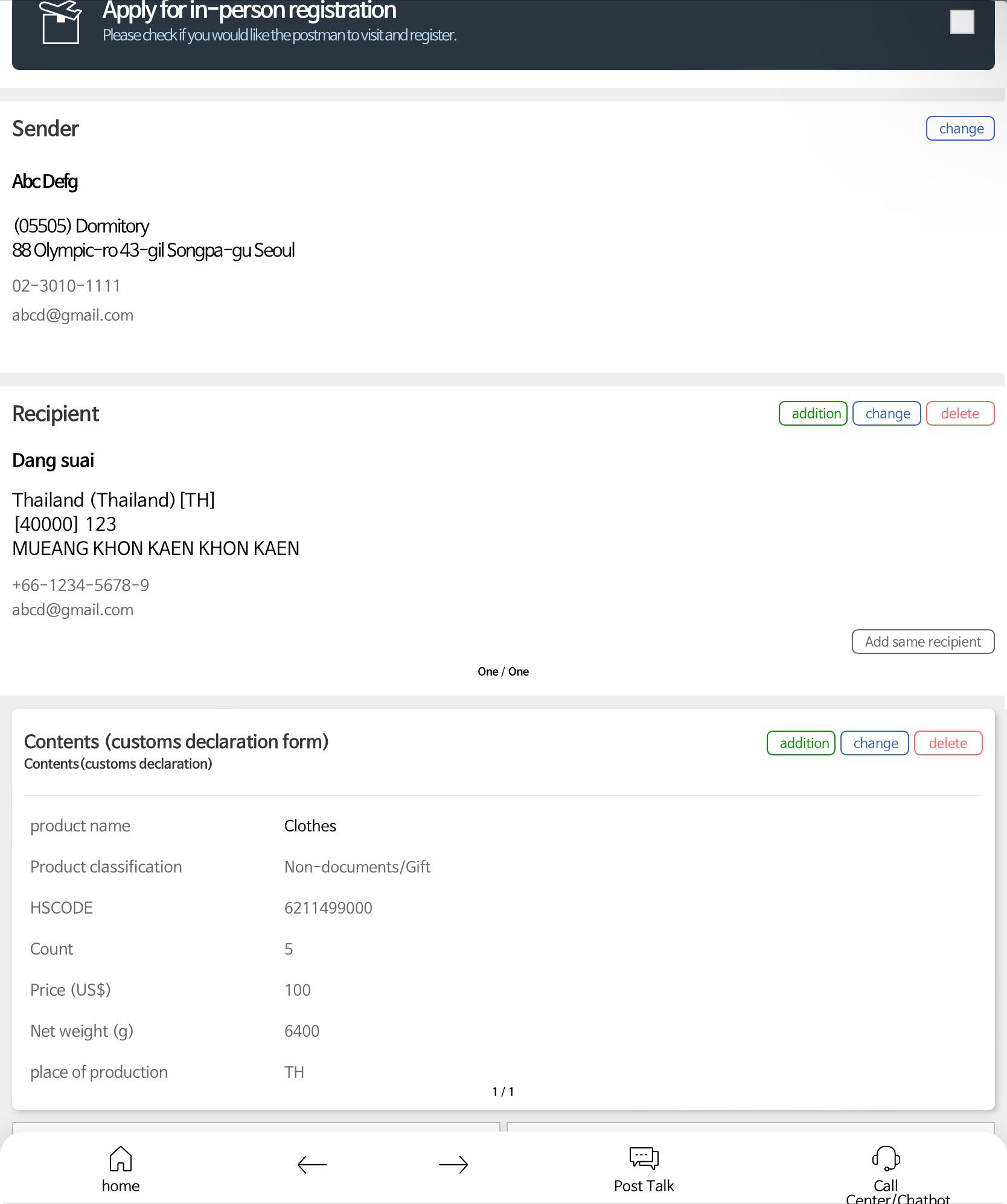Delete the recipient Dang suai

tap(960, 414)
